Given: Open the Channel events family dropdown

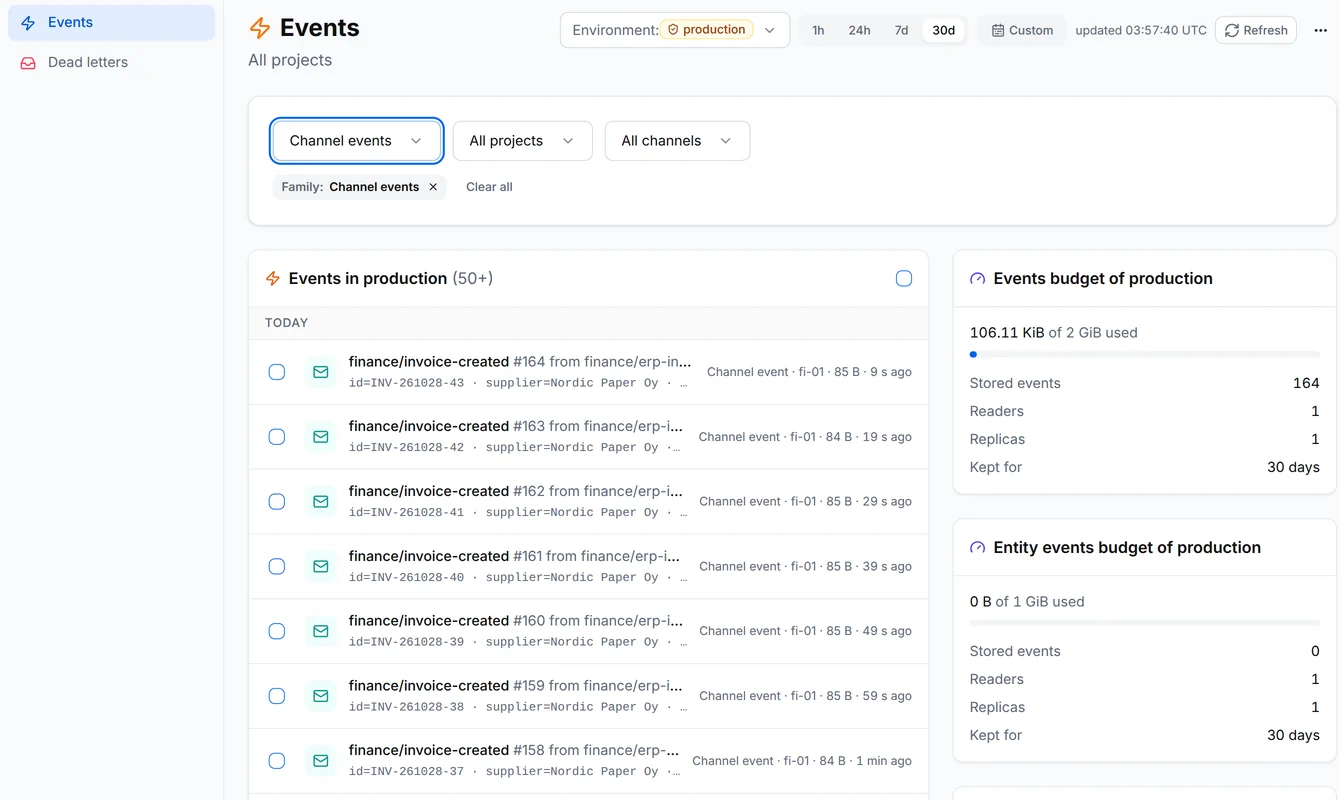Looking at the screenshot, I should click(356, 141).
